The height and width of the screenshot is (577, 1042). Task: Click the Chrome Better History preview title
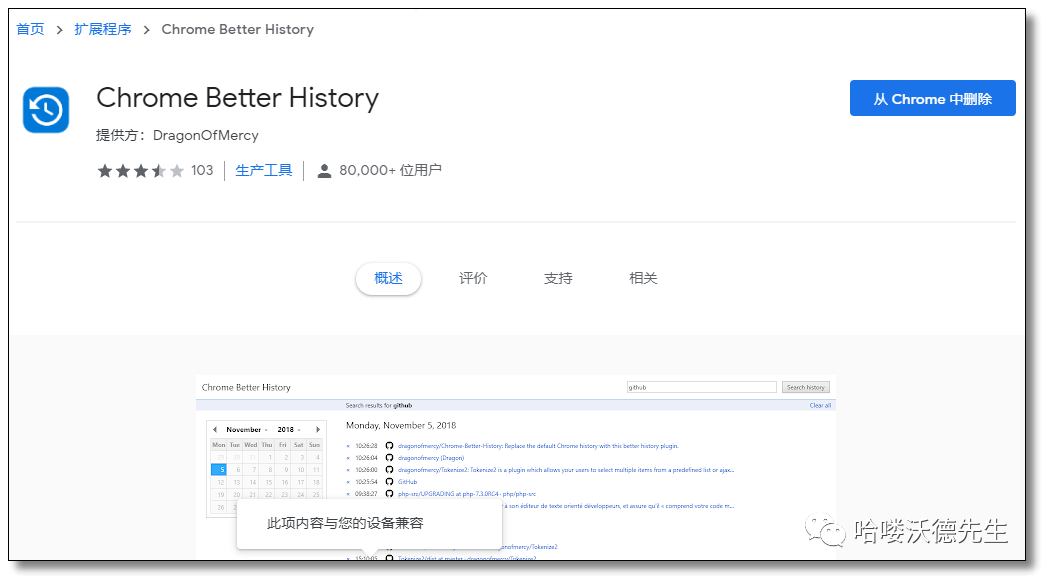tap(246, 388)
